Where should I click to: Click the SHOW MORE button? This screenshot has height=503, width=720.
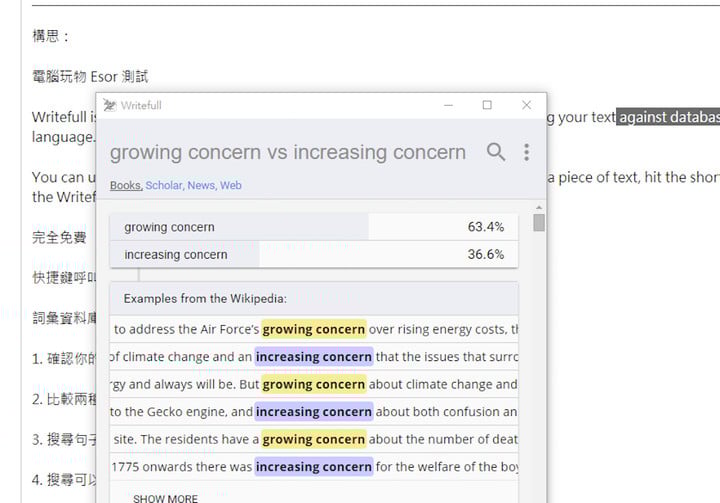[165, 498]
